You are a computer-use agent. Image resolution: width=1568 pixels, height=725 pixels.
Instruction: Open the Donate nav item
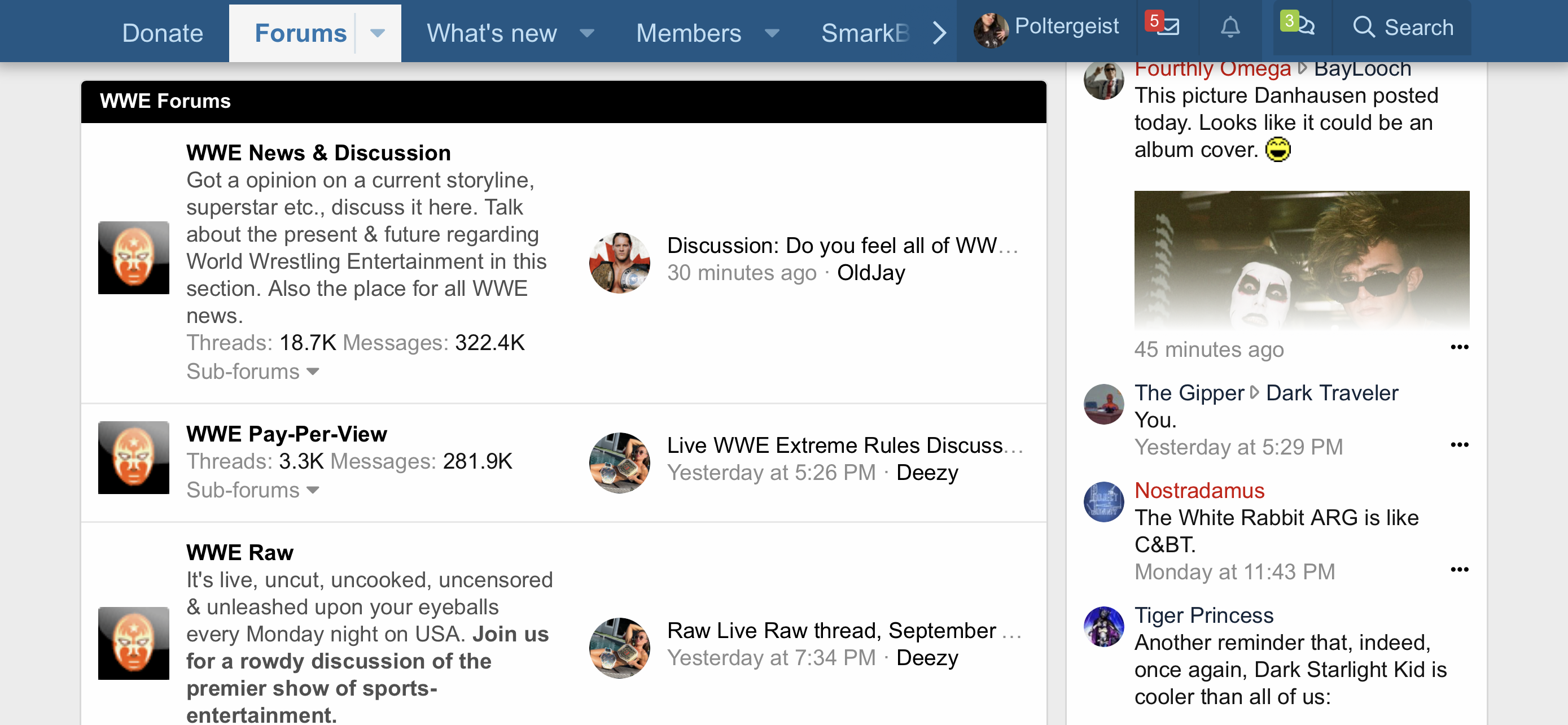pyautogui.click(x=162, y=33)
